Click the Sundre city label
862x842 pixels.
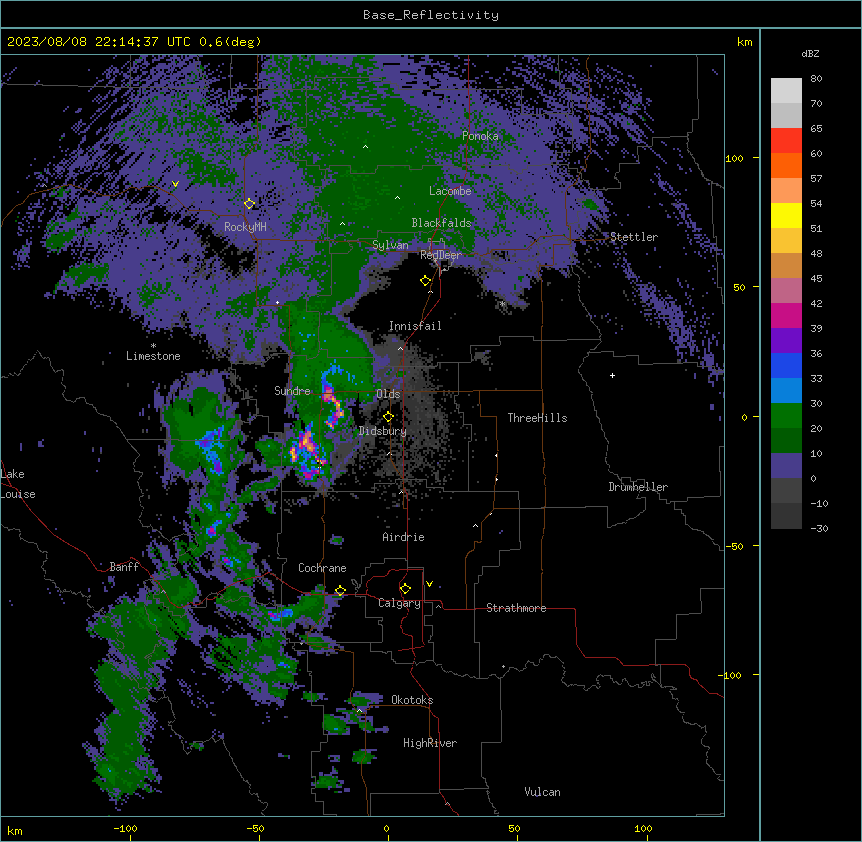pyautogui.click(x=292, y=391)
